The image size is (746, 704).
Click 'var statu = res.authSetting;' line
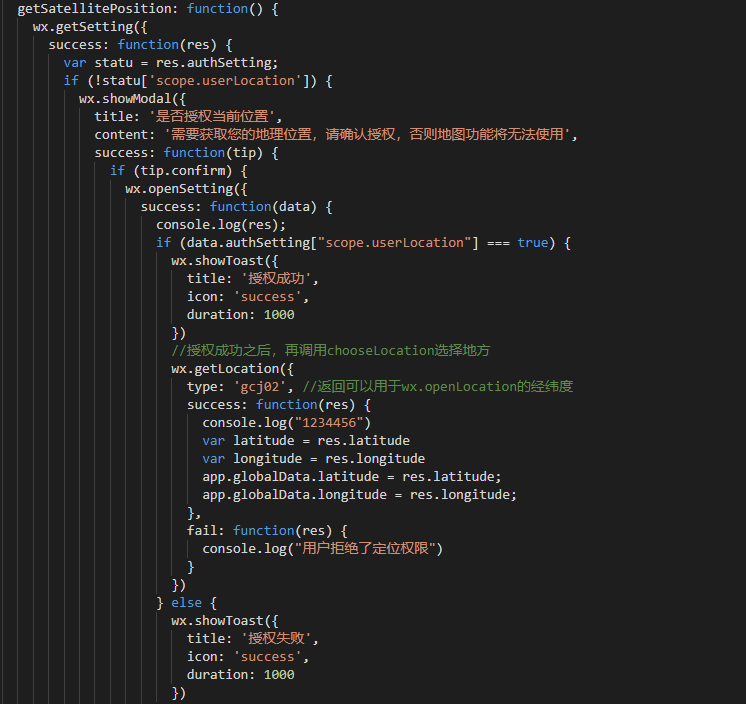click(x=171, y=63)
